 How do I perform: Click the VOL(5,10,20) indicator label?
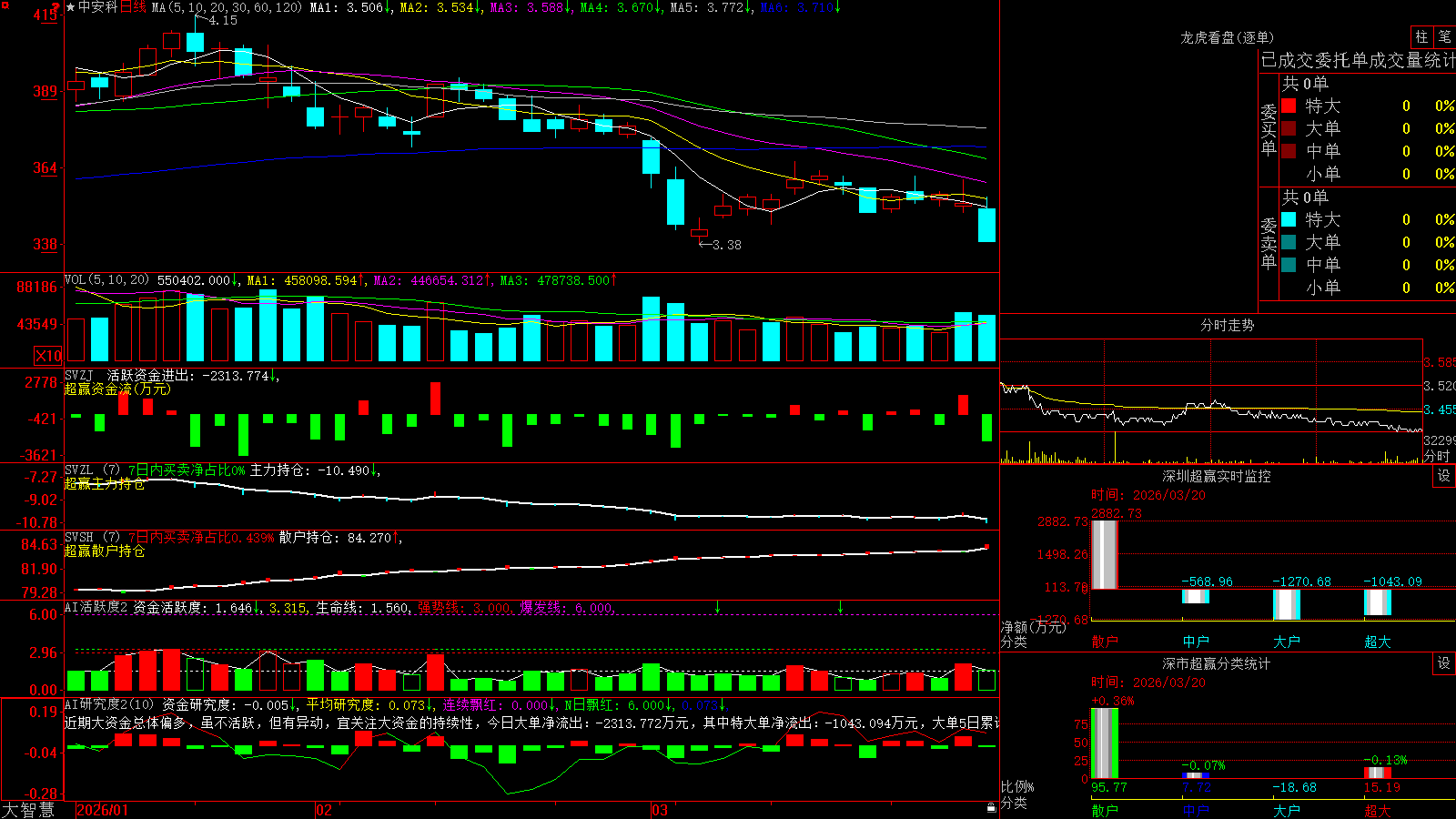click(106, 280)
